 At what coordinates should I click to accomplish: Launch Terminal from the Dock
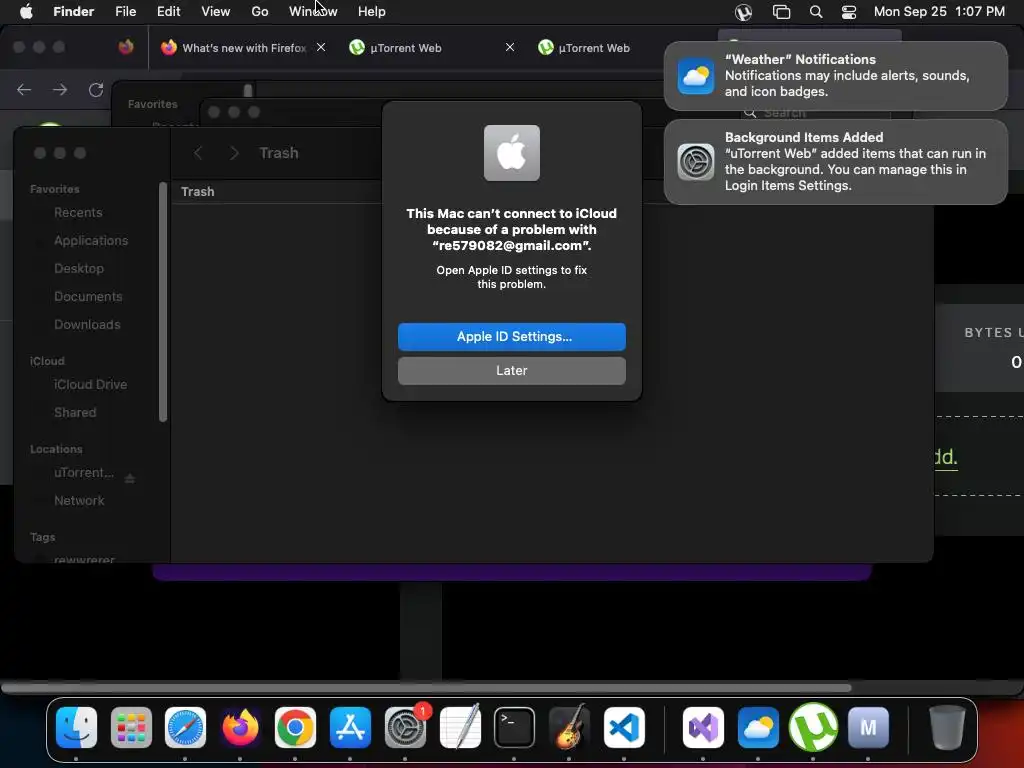[514, 727]
